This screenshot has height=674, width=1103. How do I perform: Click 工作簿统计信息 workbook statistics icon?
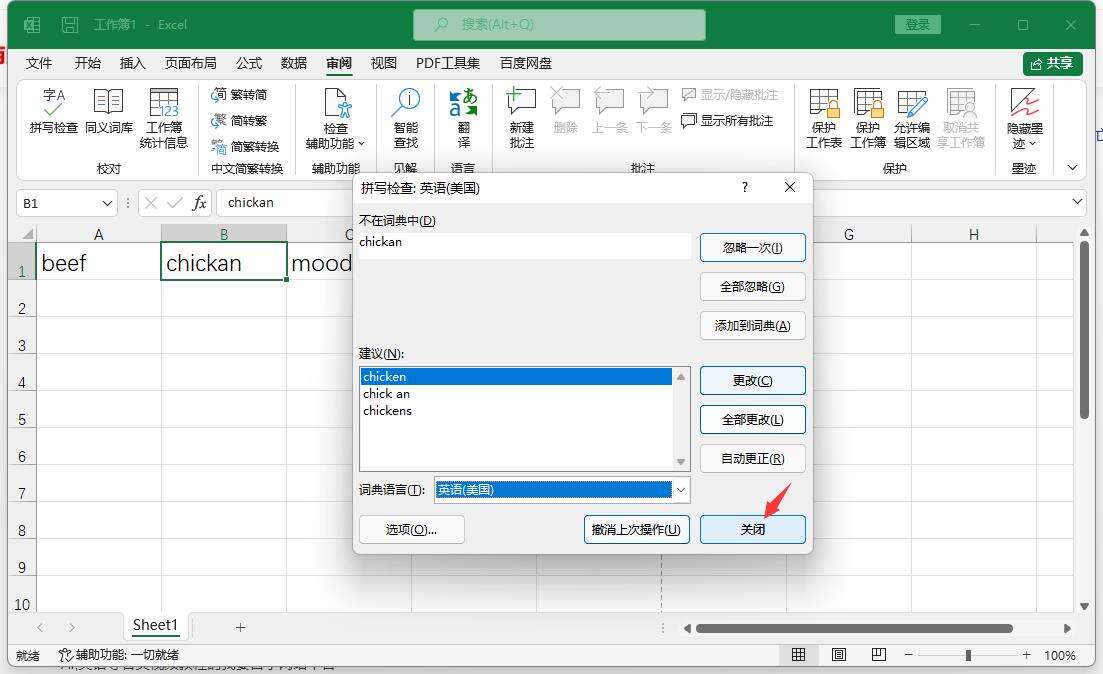[163, 118]
